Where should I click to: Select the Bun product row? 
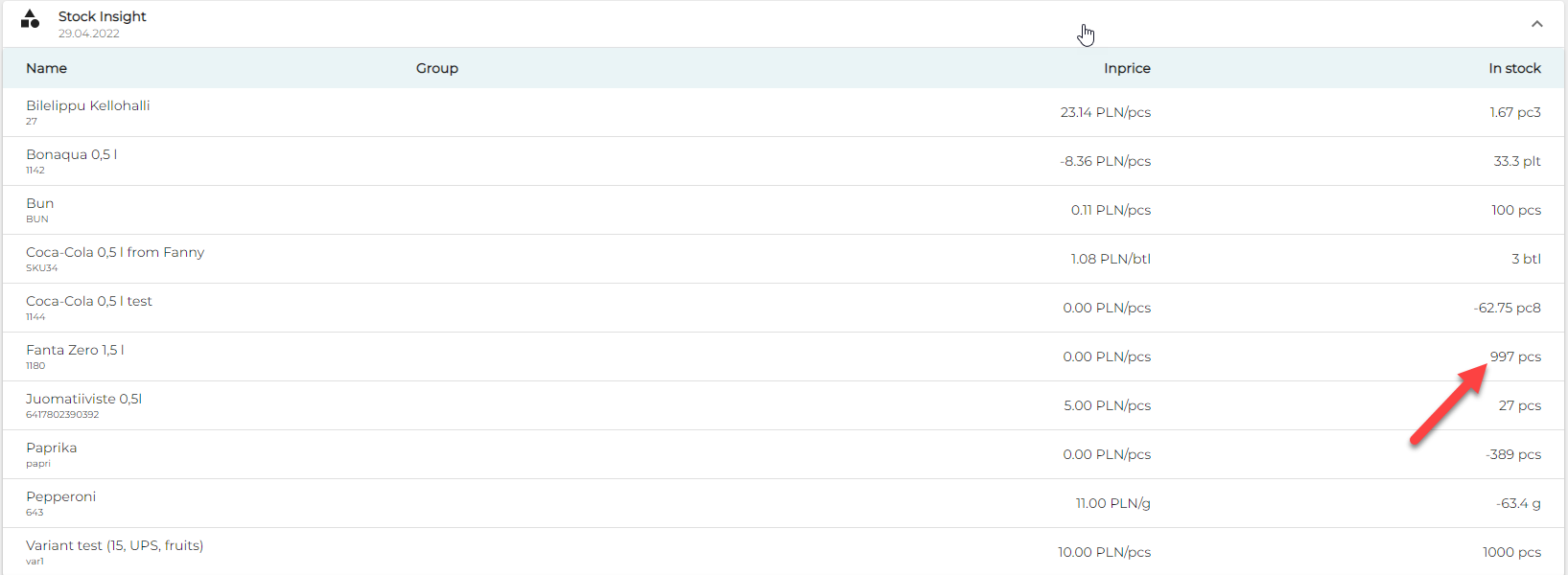pyautogui.click(x=40, y=203)
